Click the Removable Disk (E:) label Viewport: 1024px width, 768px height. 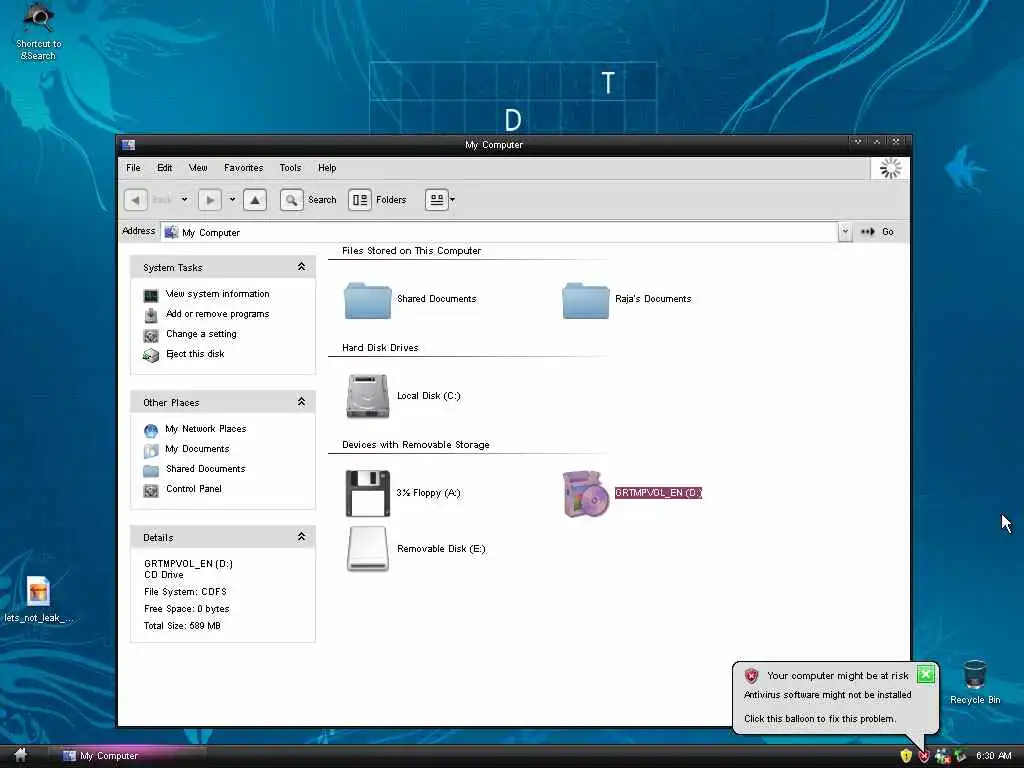coord(441,549)
